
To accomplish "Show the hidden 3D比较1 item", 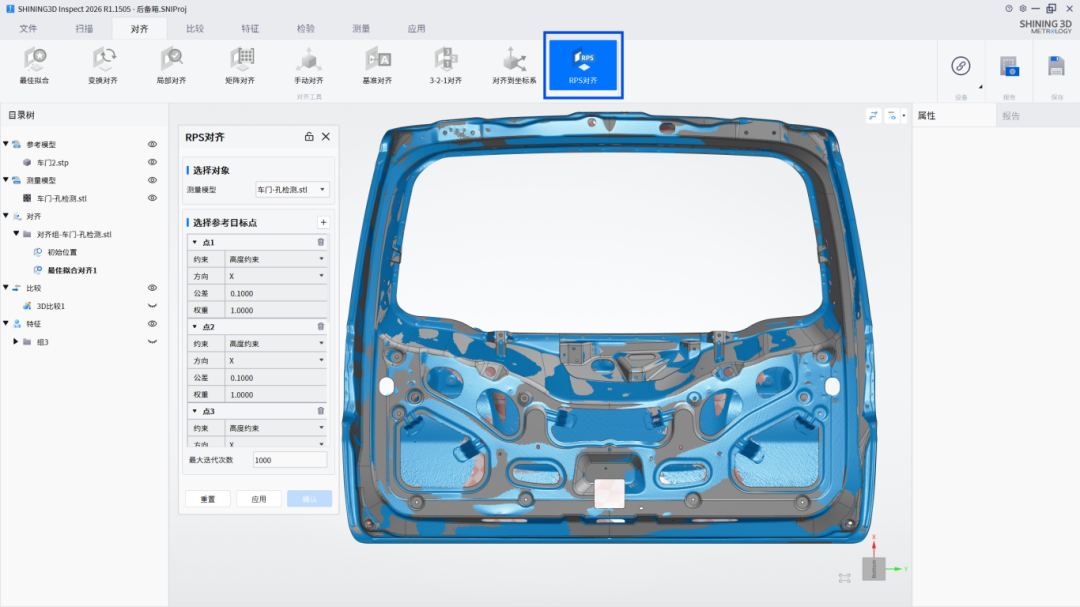I will tap(152, 306).
